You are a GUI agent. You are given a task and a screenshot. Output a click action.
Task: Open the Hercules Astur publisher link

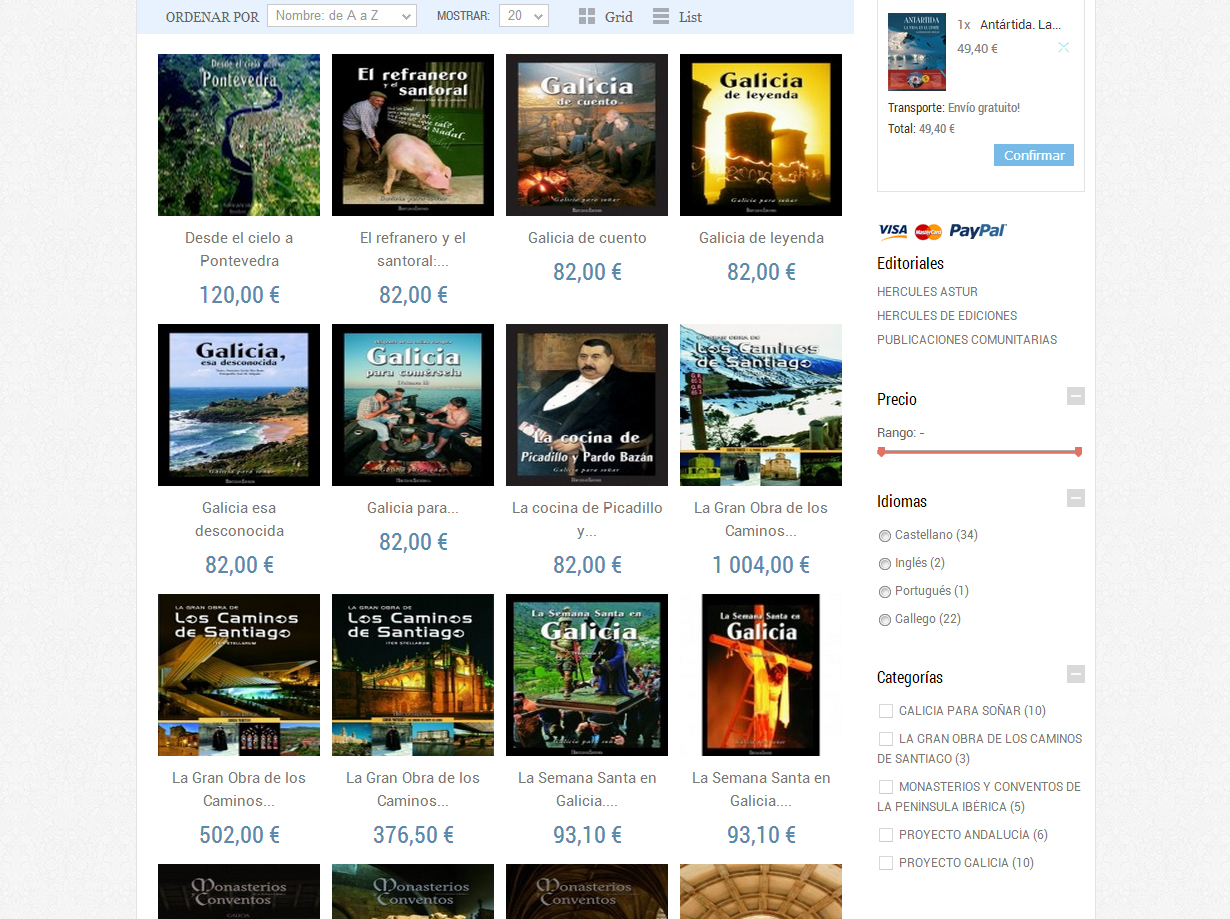point(927,292)
